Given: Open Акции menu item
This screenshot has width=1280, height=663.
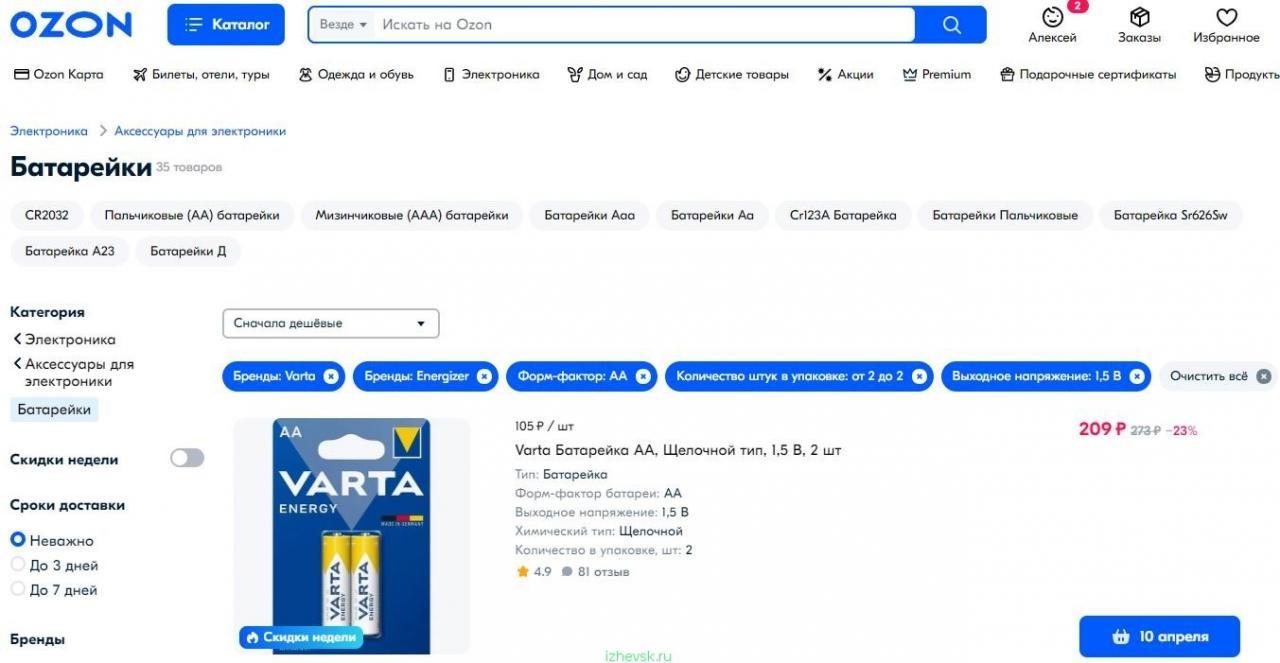Looking at the screenshot, I should 845,74.
